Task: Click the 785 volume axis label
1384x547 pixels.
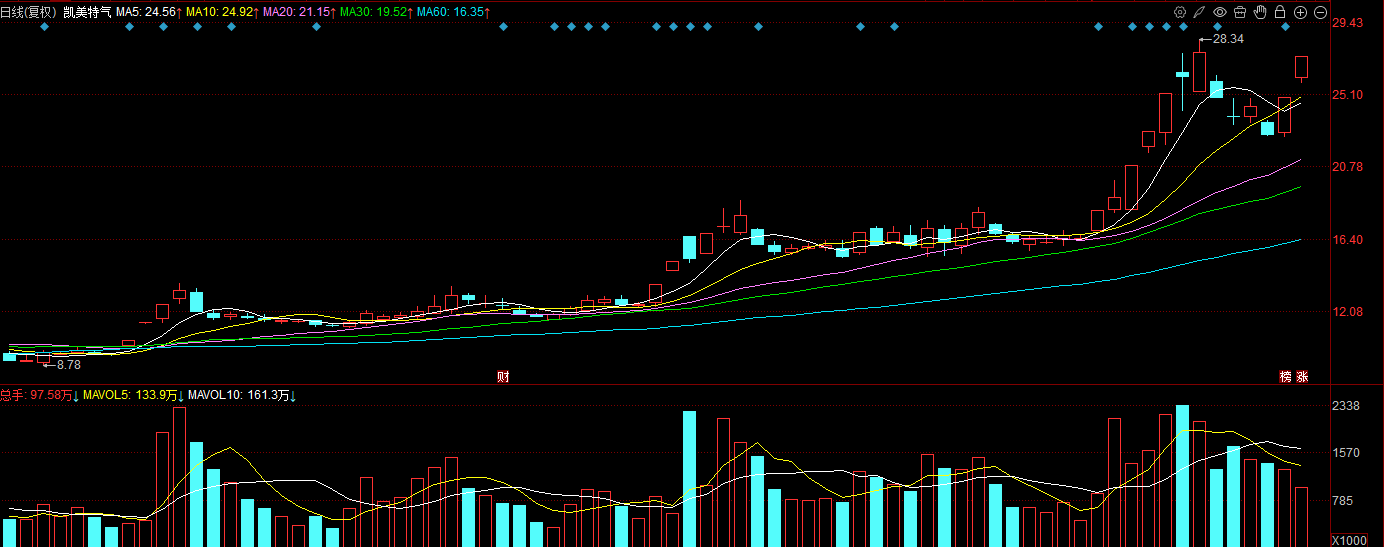Action: (x=1344, y=501)
